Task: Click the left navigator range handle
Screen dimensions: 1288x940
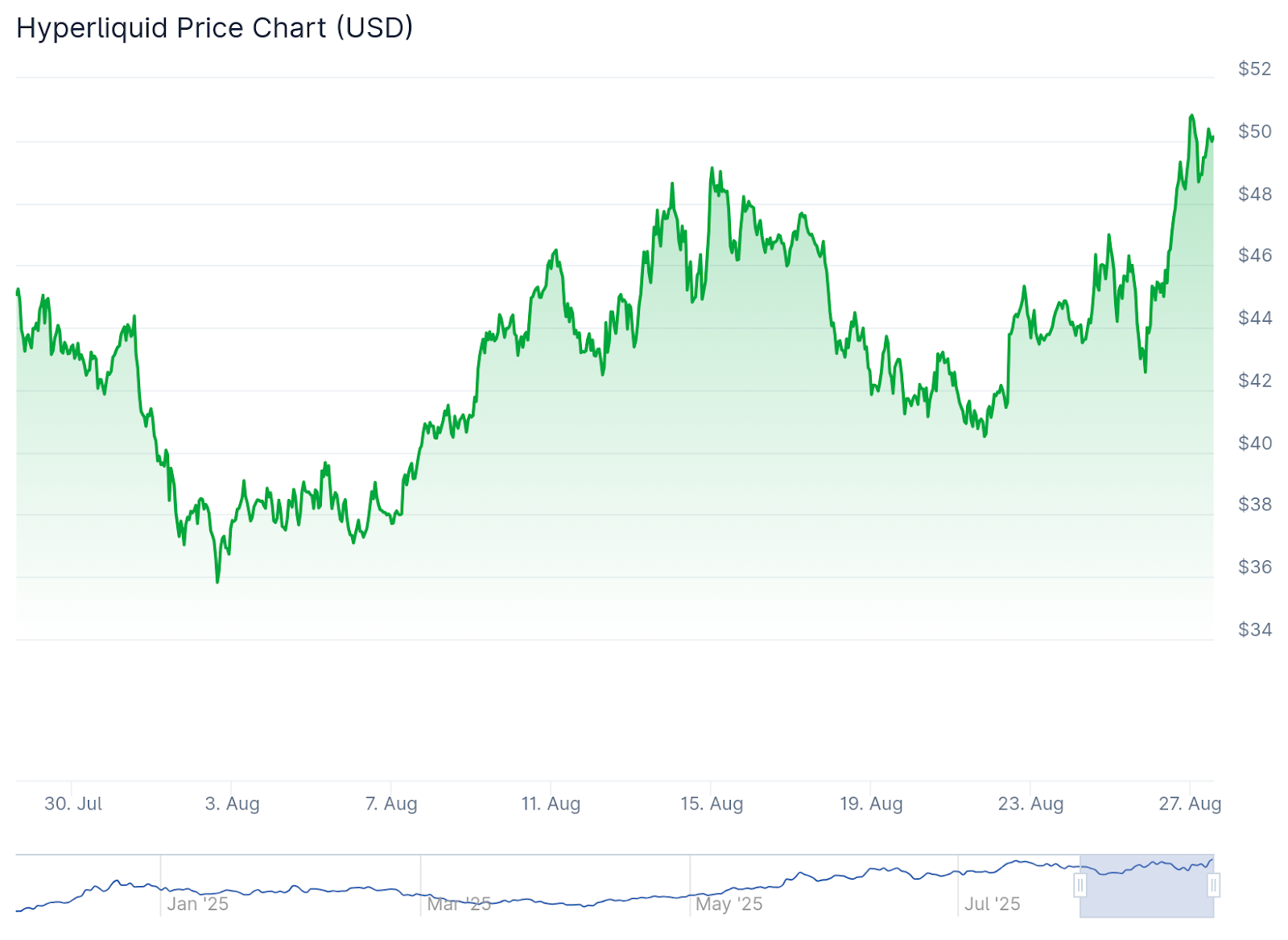Action: click(1080, 886)
